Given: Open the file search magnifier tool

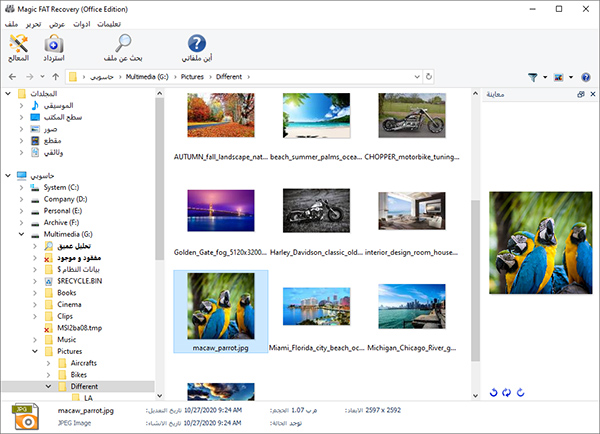Looking at the screenshot, I should [123, 48].
